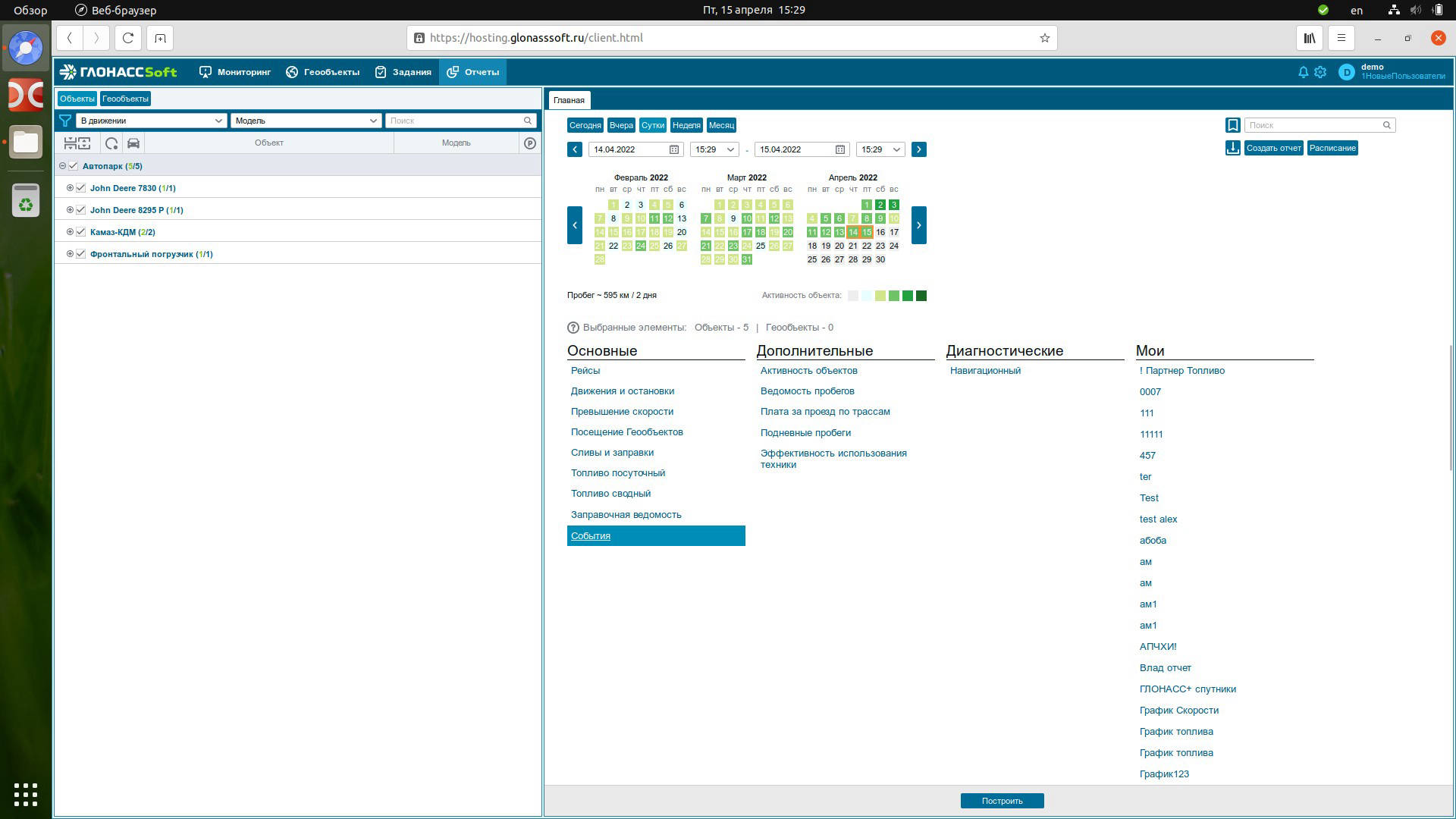Click the darkest green activity legend swatch

921,296
